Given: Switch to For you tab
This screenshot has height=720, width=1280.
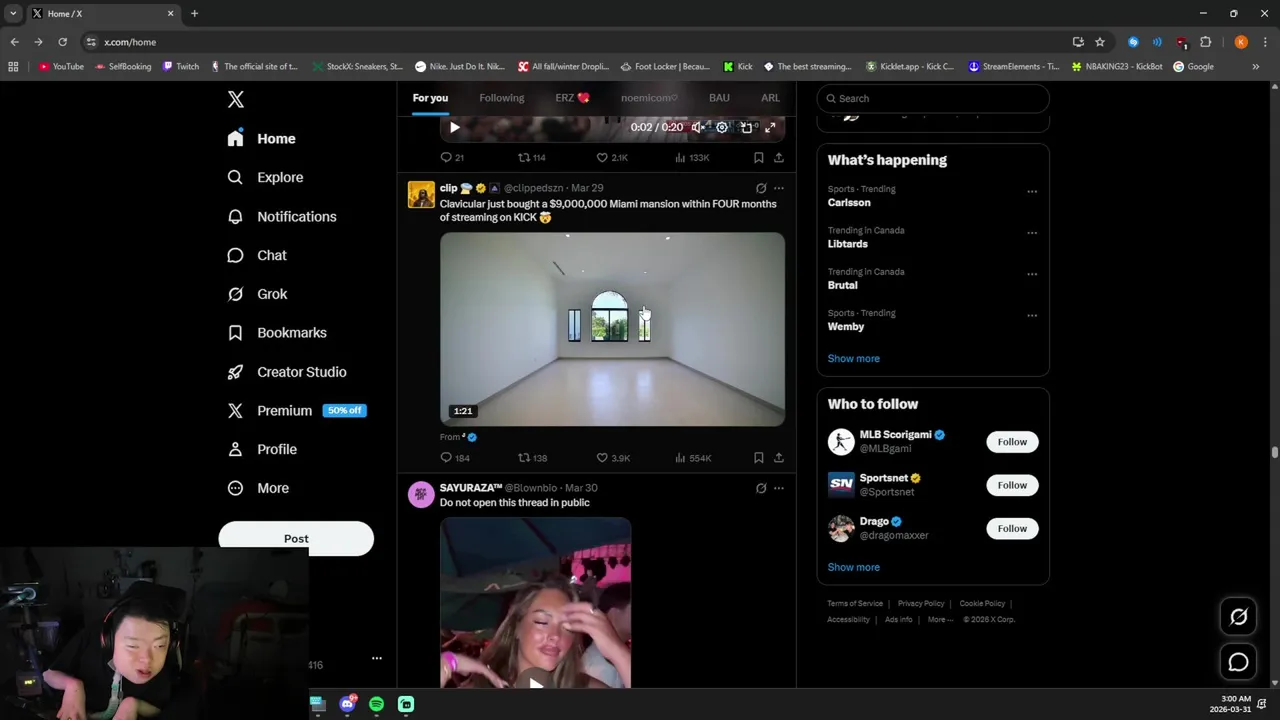Looking at the screenshot, I should tap(430, 98).
